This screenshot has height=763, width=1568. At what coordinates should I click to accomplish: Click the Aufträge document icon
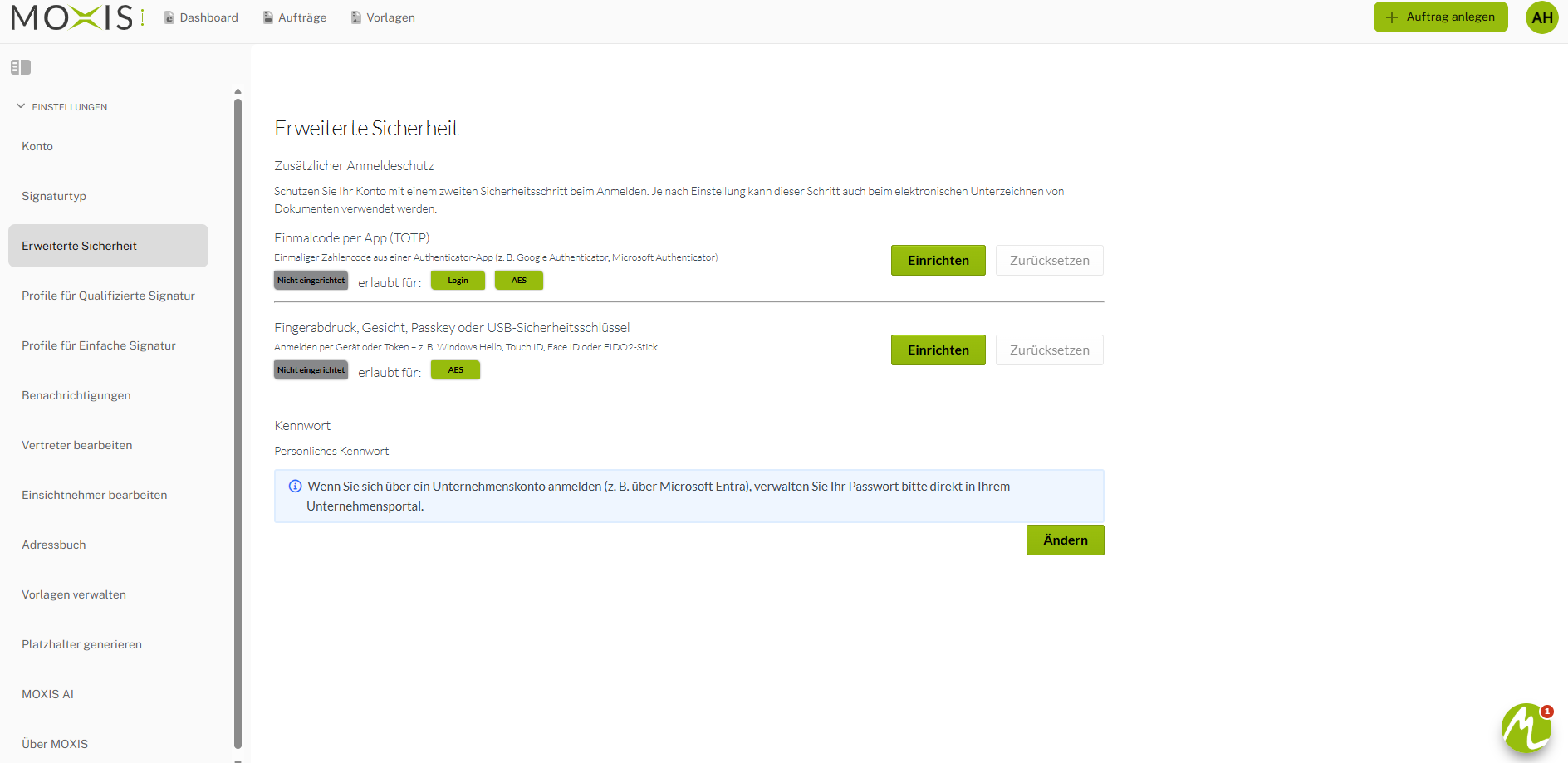[x=268, y=17]
